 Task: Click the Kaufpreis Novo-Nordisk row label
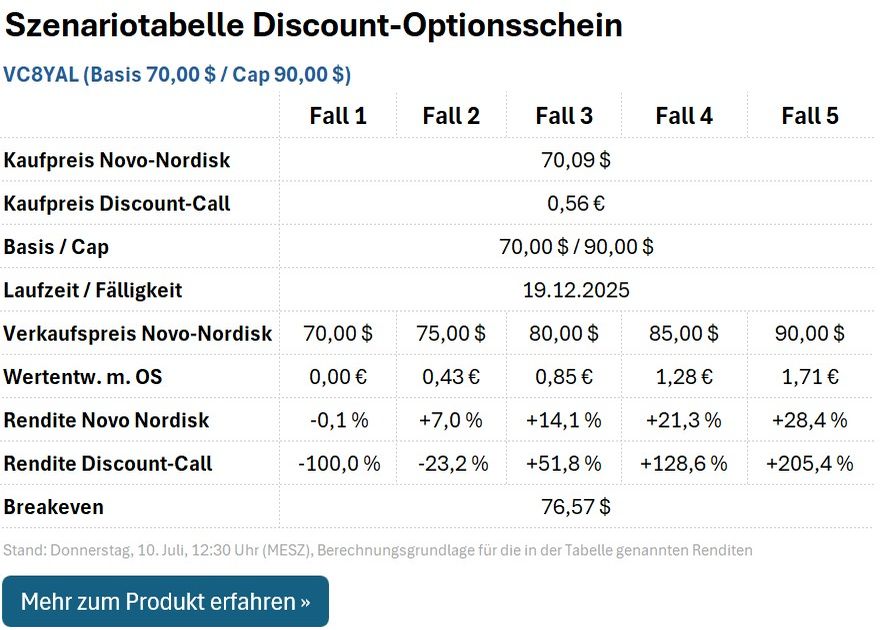coord(117,160)
